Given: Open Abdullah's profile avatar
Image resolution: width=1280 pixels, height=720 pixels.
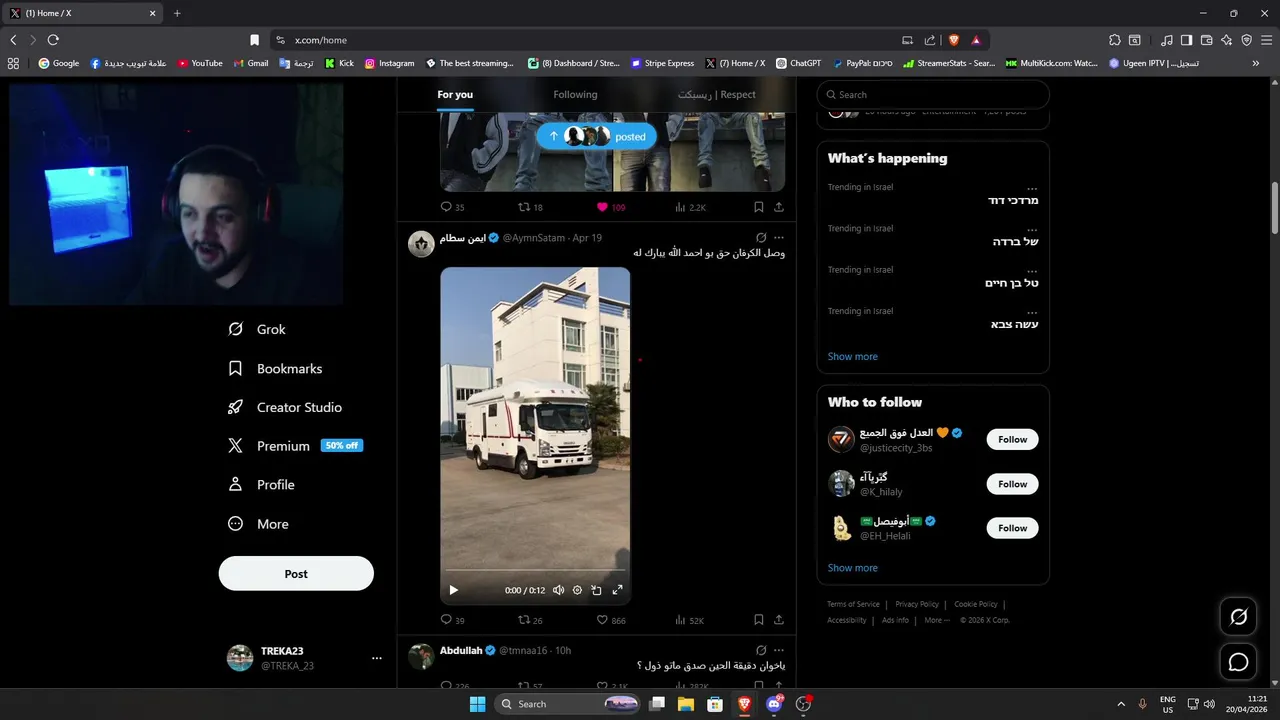Looking at the screenshot, I should point(421,656).
